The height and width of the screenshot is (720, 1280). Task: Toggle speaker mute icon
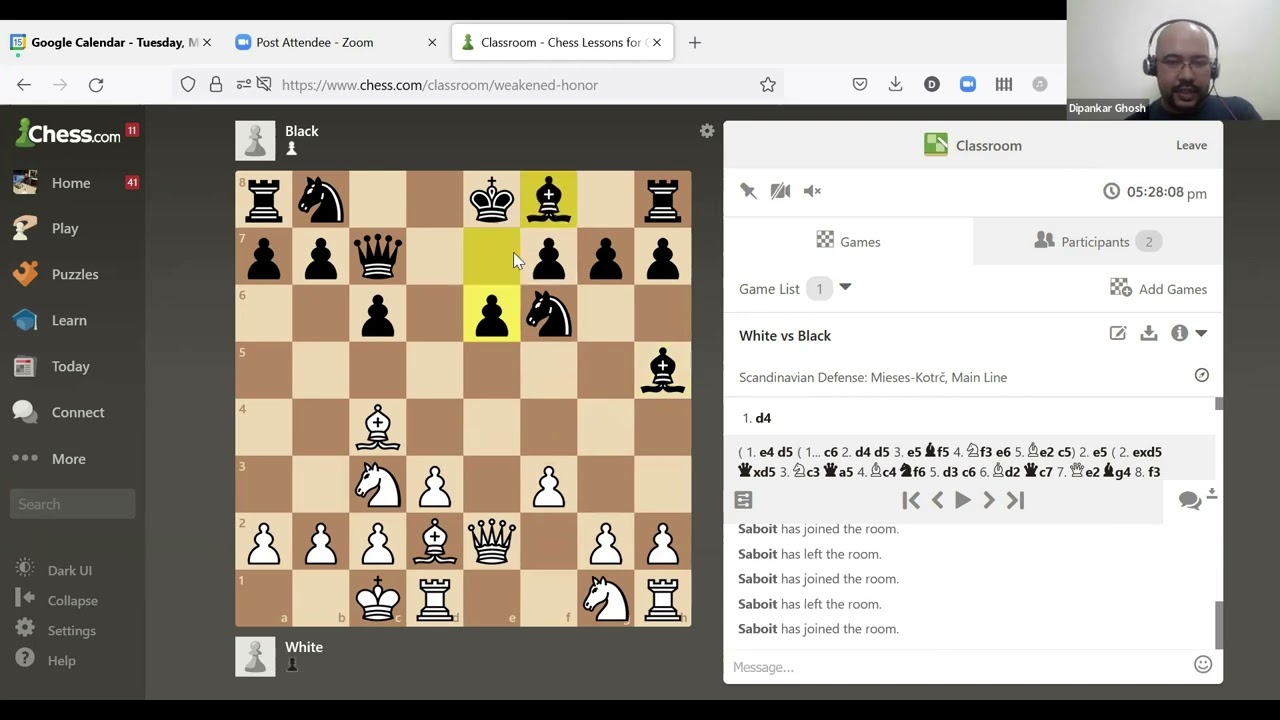click(812, 191)
